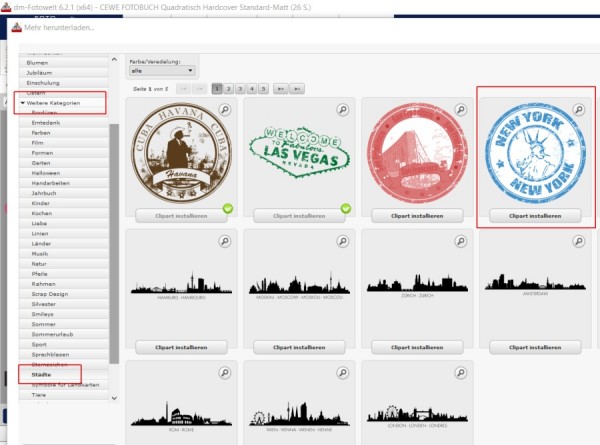Viewport: 600px width, 445px height.
Task: Magnify the Zürich skyline clipart
Action: [461, 241]
